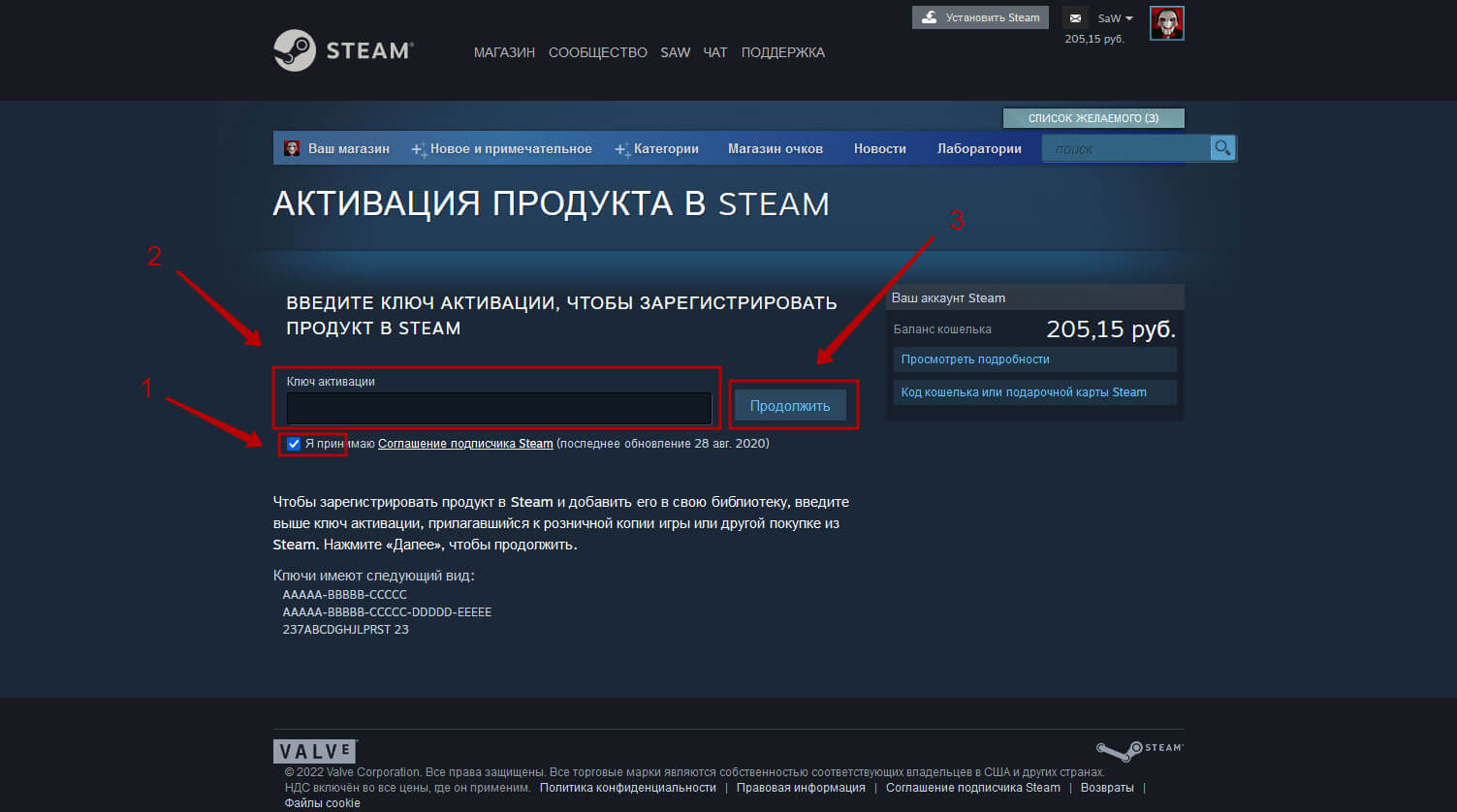Screen dimensions: 1457x812
Task: Open Правовая информация footer link
Action: [x=801, y=788]
